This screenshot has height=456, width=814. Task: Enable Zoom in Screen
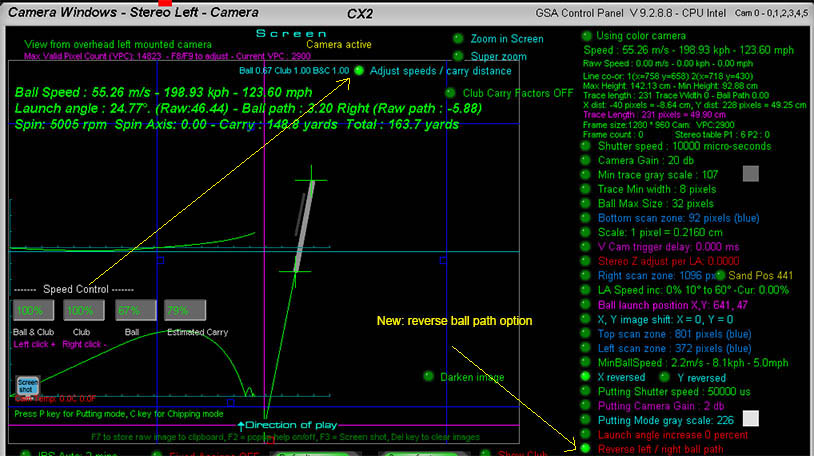click(x=458, y=39)
